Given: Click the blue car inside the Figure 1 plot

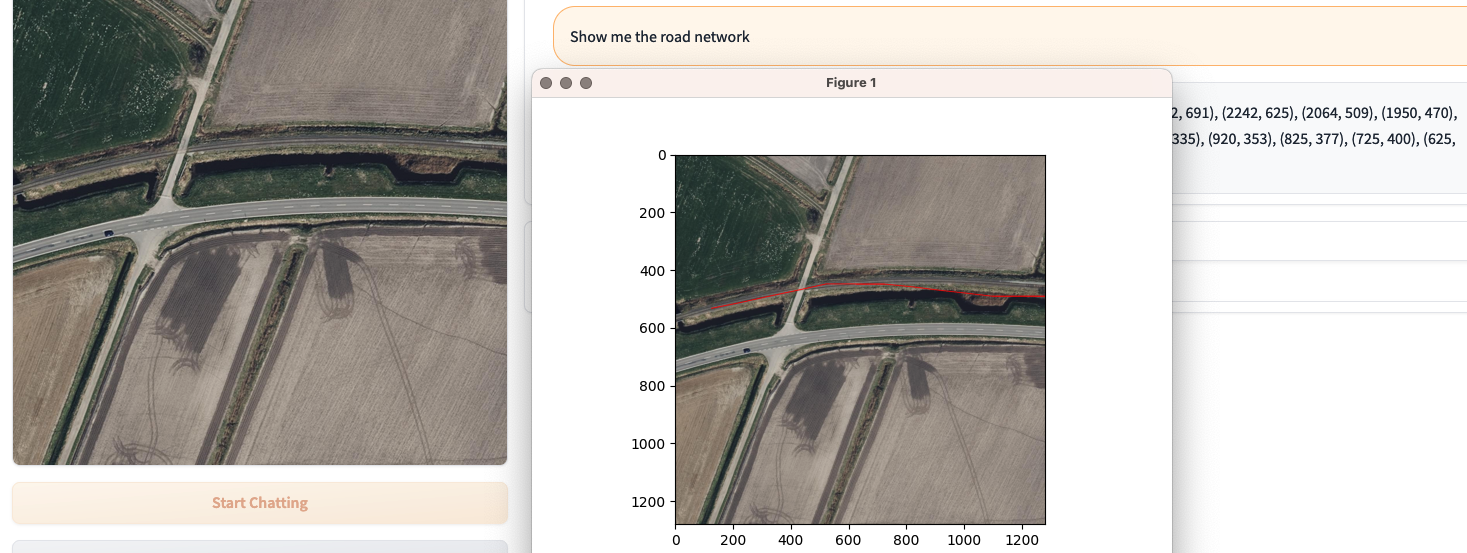Looking at the screenshot, I should click(x=746, y=351).
